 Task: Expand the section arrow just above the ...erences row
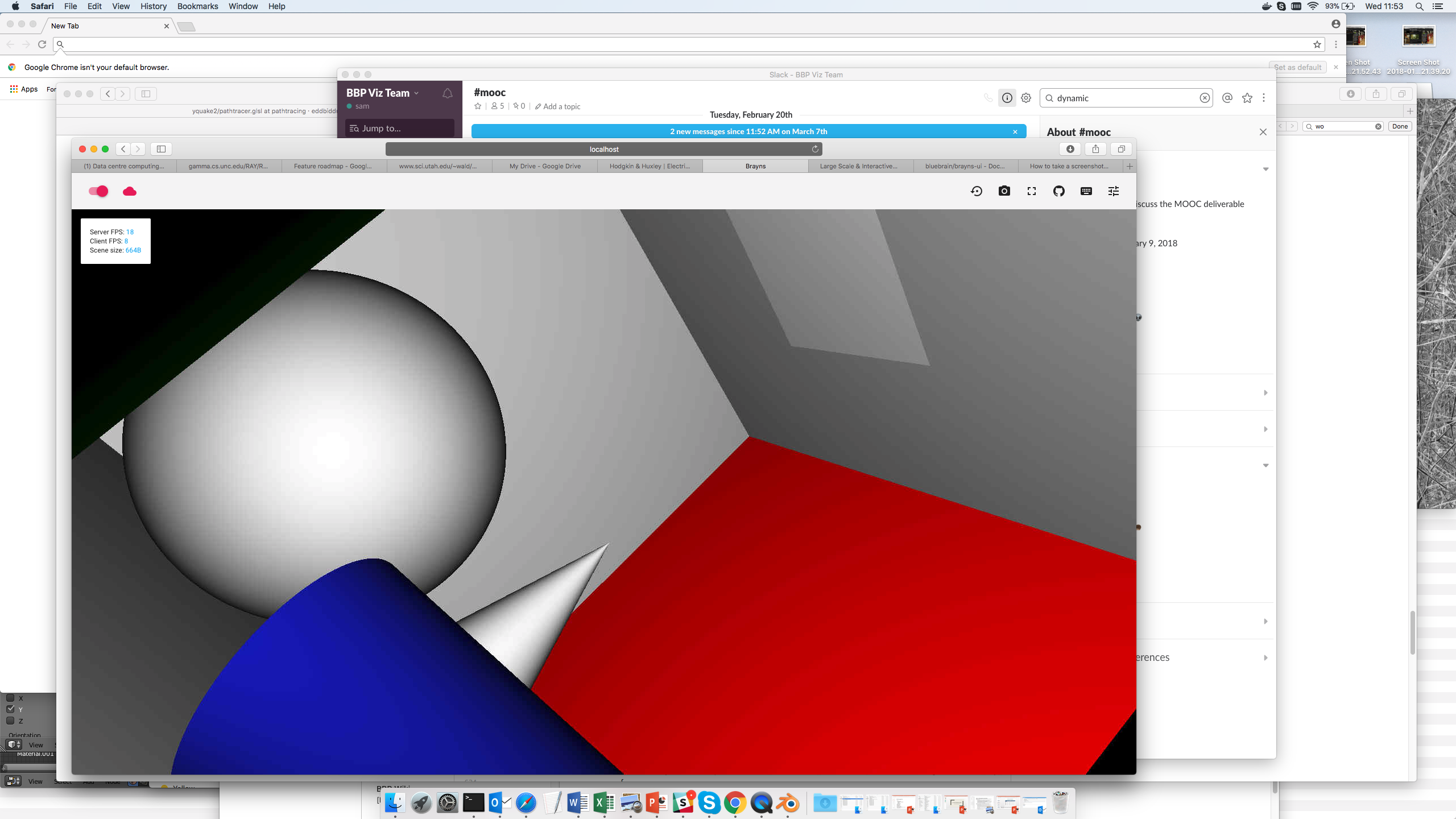(x=1265, y=621)
